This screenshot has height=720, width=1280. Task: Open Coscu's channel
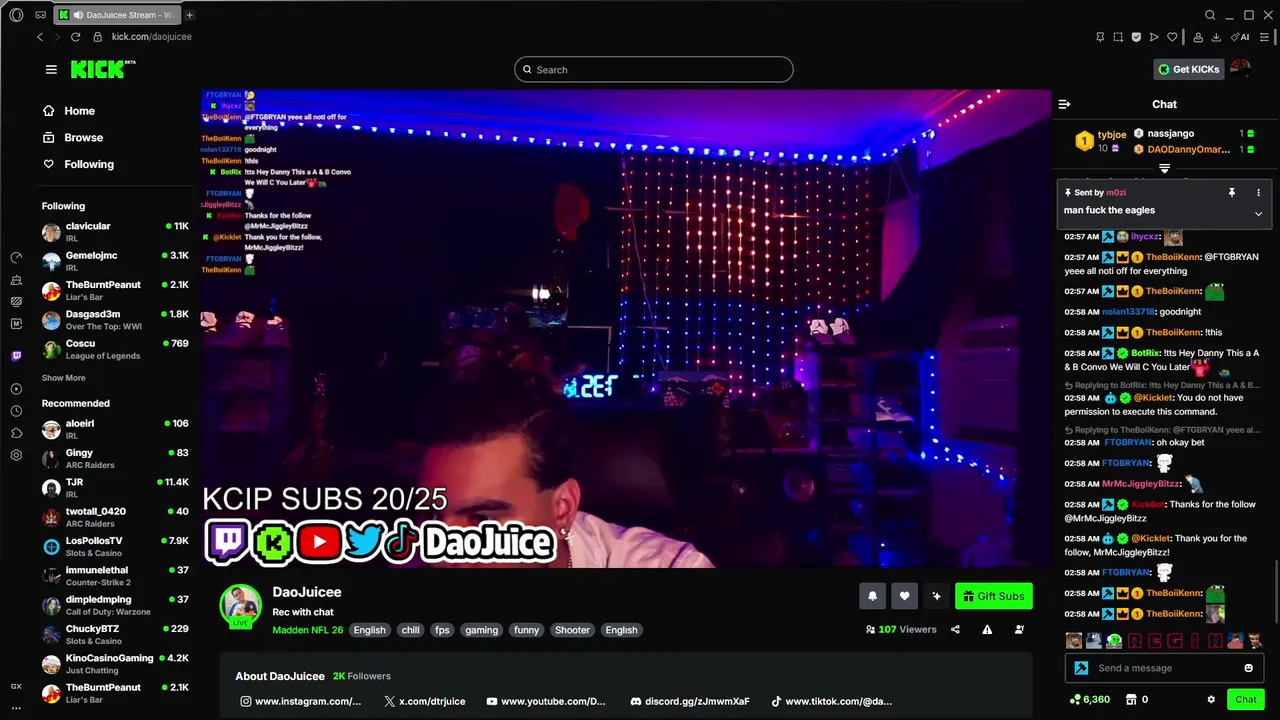[115, 349]
